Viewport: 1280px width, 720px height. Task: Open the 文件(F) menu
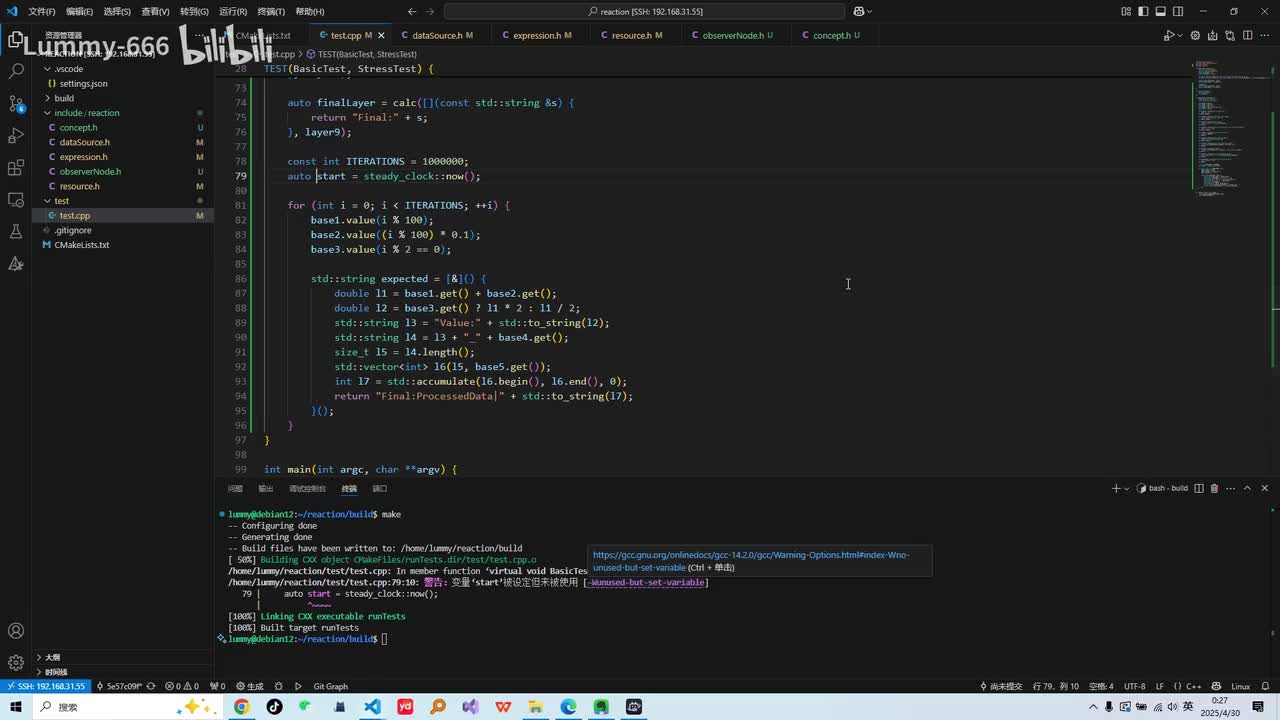coord(42,11)
